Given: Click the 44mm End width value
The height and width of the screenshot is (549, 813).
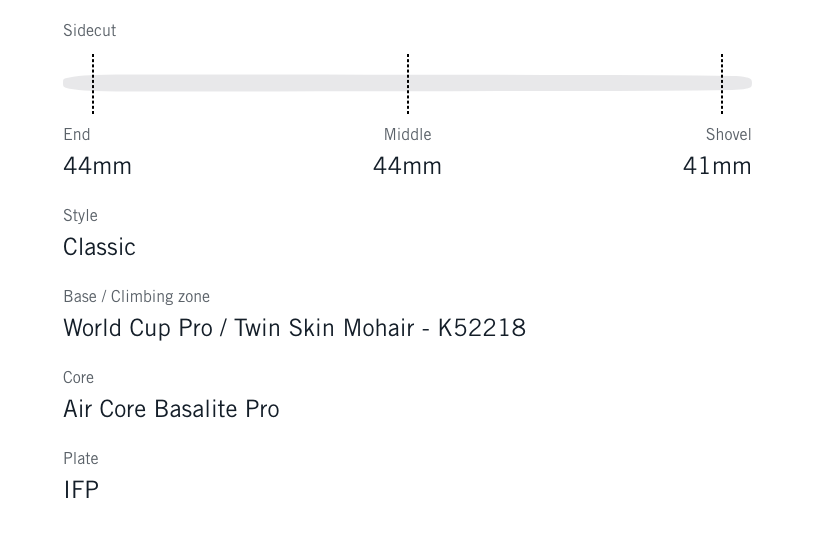Looking at the screenshot, I should (97, 166).
